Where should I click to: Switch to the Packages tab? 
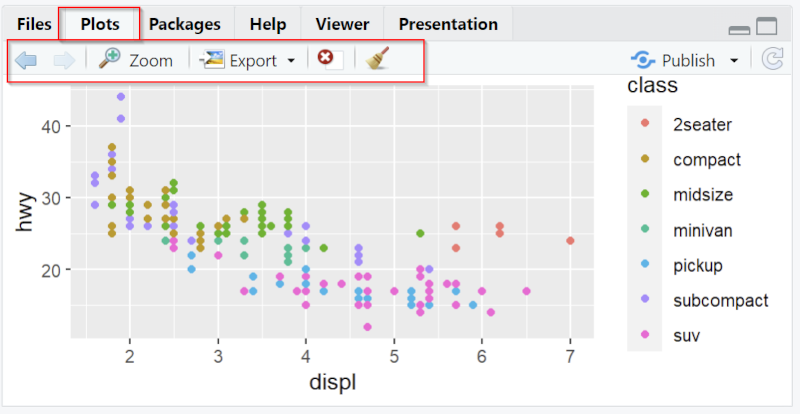(x=185, y=24)
